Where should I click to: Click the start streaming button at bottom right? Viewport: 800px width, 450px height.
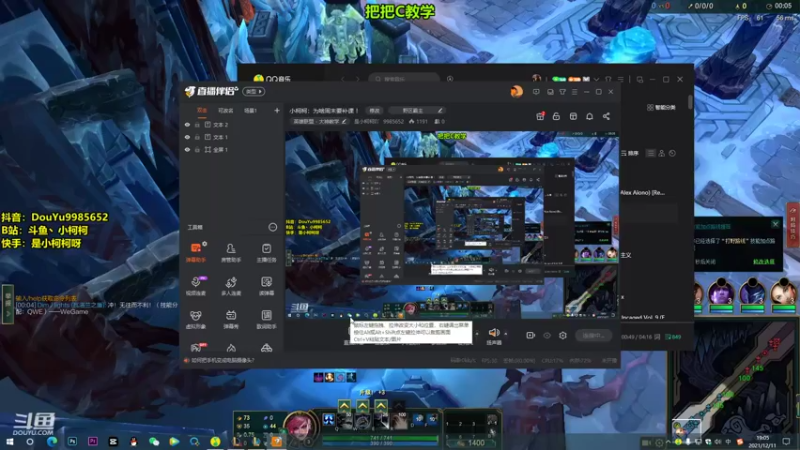[593, 335]
